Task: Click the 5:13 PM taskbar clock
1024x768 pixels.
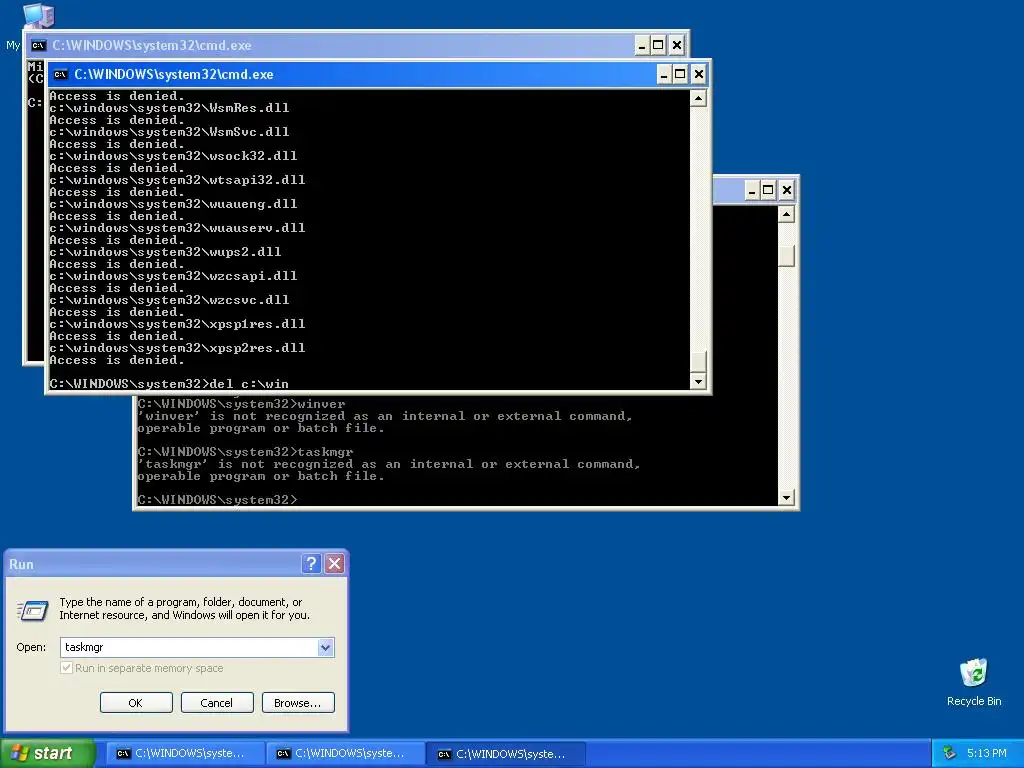Action: [986, 753]
